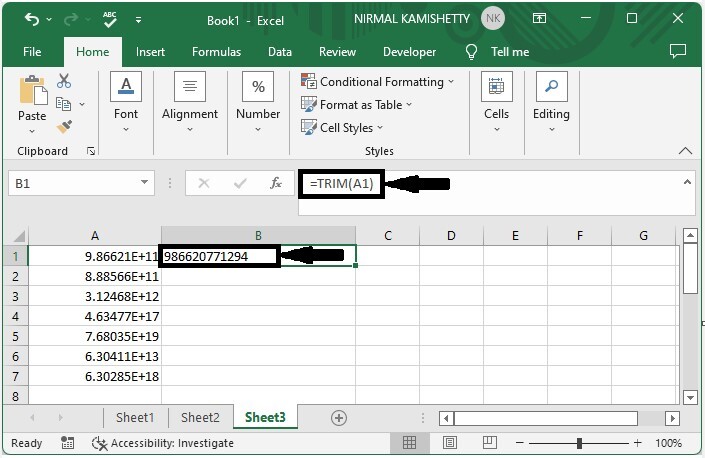Click the Cut scissors icon

64,81
